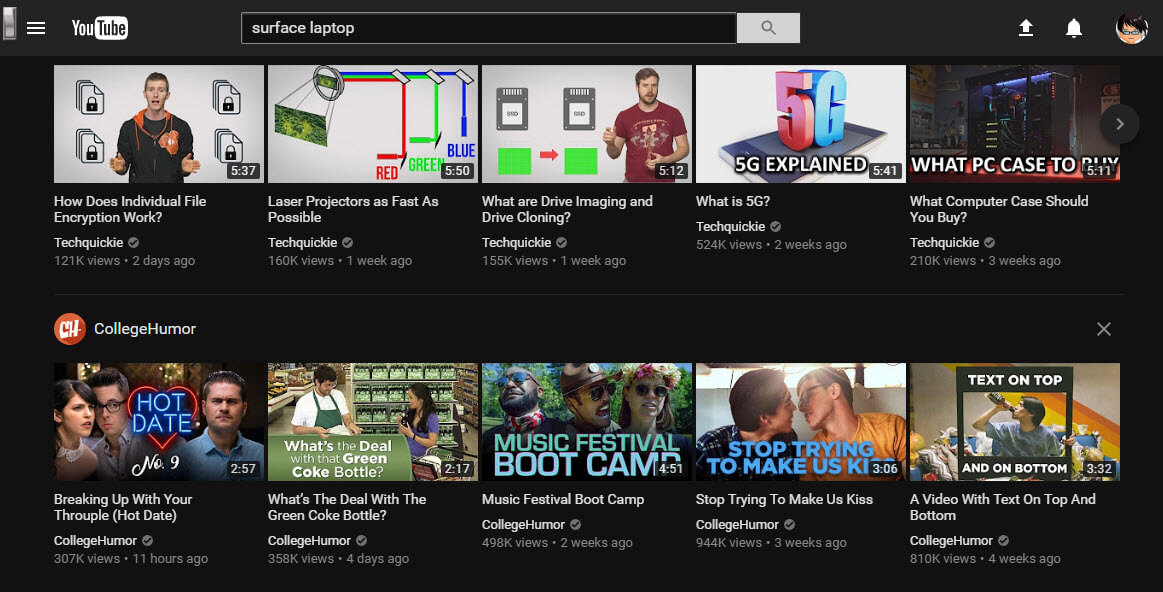The height and width of the screenshot is (592, 1163).
Task: Click the search box containing surface laptop
Action: [x=489, y=28]
